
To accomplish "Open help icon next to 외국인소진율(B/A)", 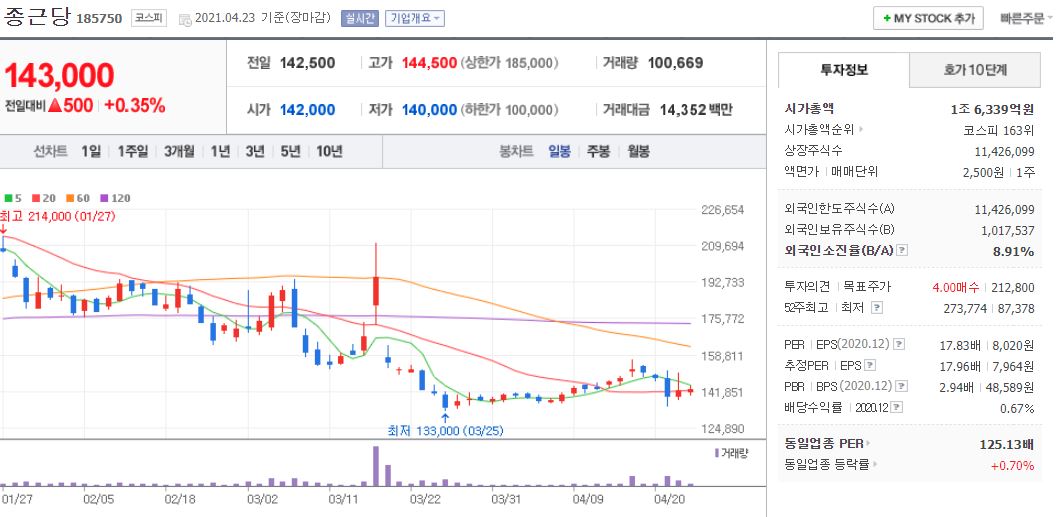I will tap(902, 251).
